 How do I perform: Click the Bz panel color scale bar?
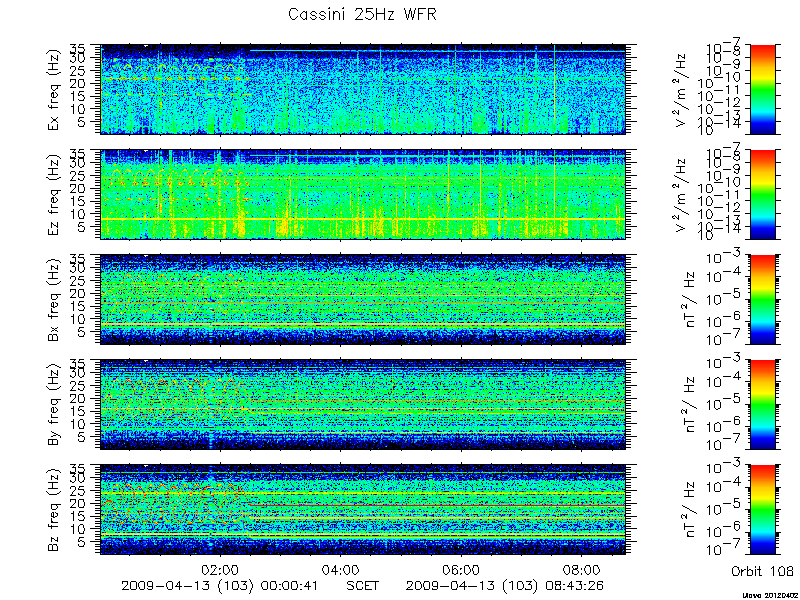click(x=762, y=510)
